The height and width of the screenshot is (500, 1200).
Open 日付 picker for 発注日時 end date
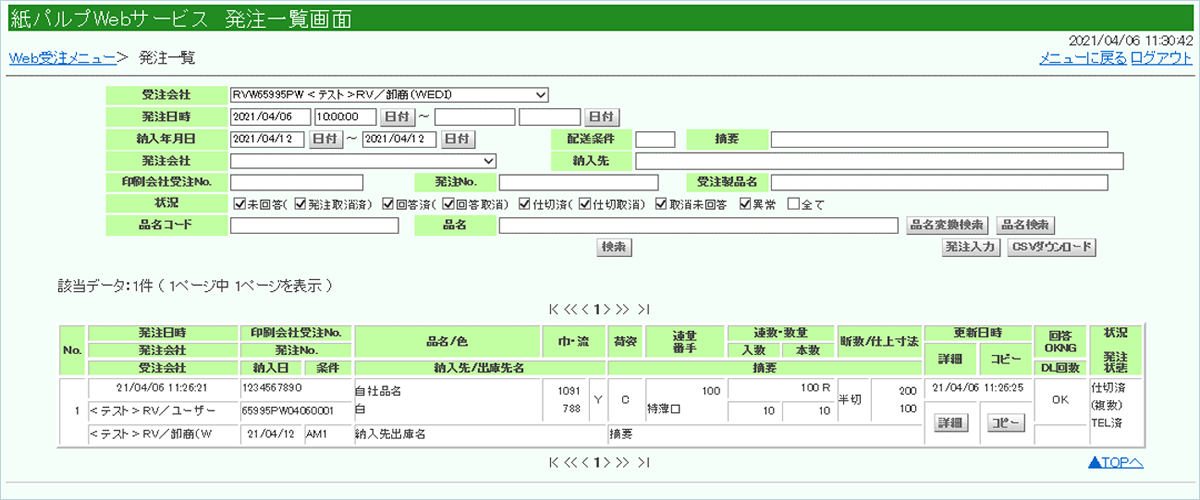(602, 117)
